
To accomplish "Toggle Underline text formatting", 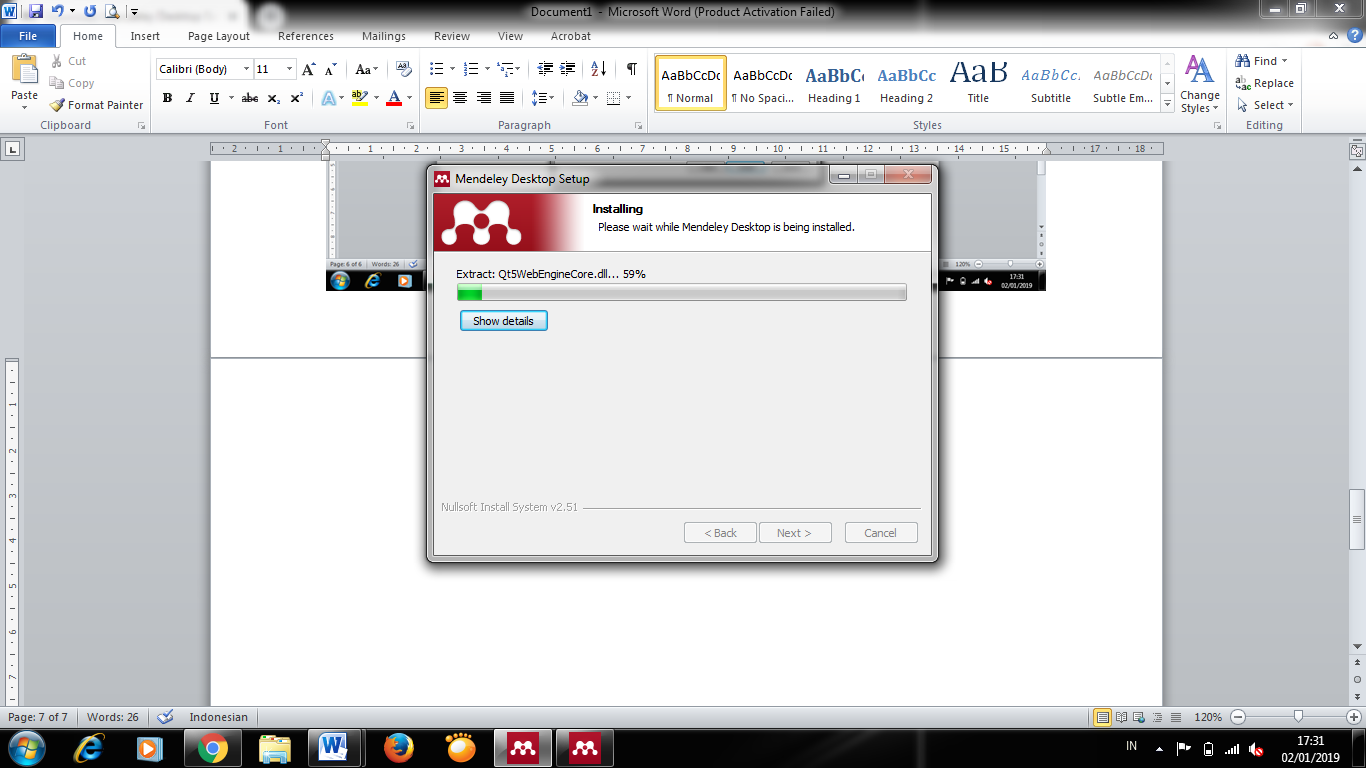I will point(214,98).
